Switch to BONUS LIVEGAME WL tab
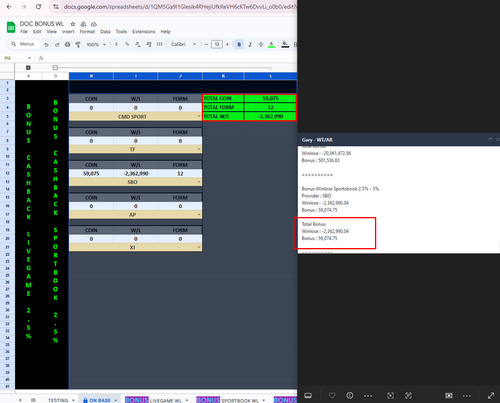Screen dimensions: 500x403 tap(153, 400)
